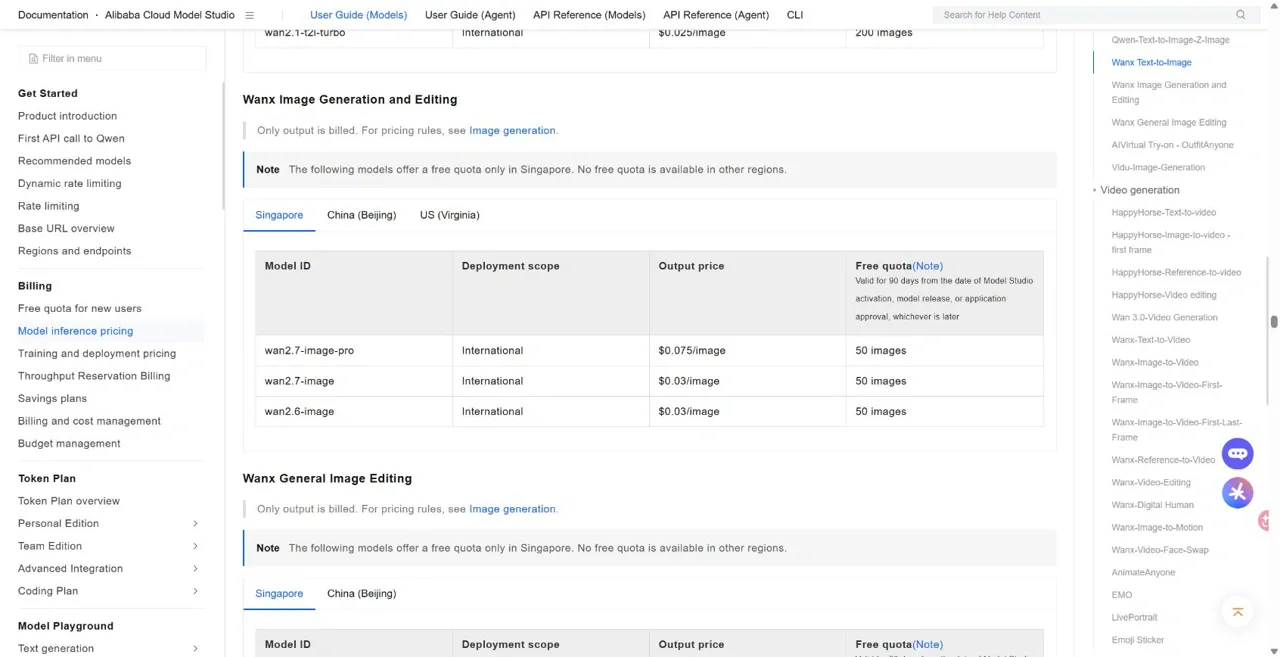Viewport: 1280px width, 657px height.
Task: Open Billing and cost management
Action: pos(89,421)
